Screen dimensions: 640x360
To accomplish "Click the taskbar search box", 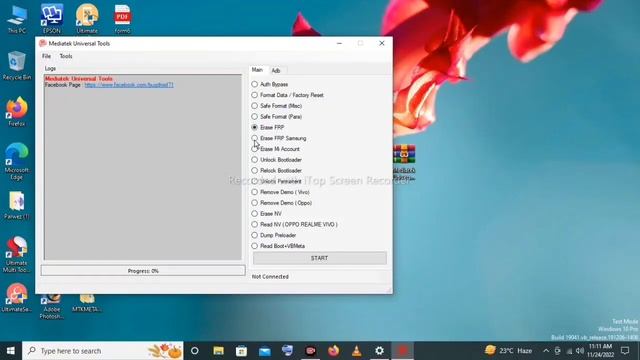I will tap(103, 351).
